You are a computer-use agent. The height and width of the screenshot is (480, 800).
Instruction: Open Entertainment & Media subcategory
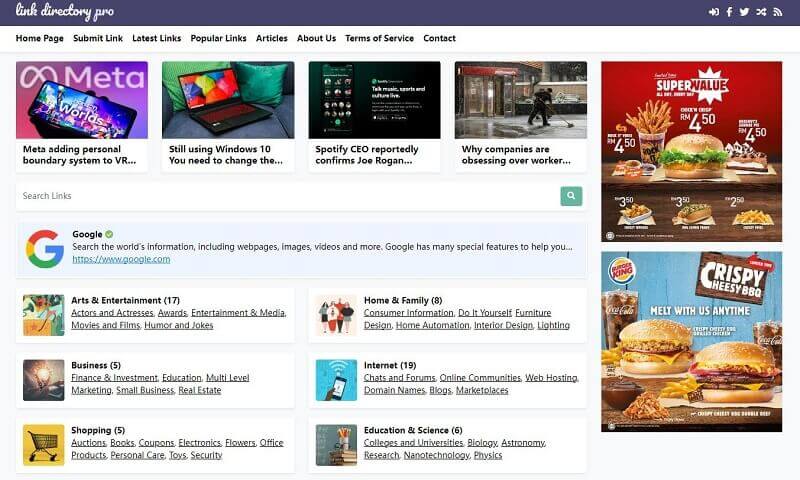pos(238,313)
